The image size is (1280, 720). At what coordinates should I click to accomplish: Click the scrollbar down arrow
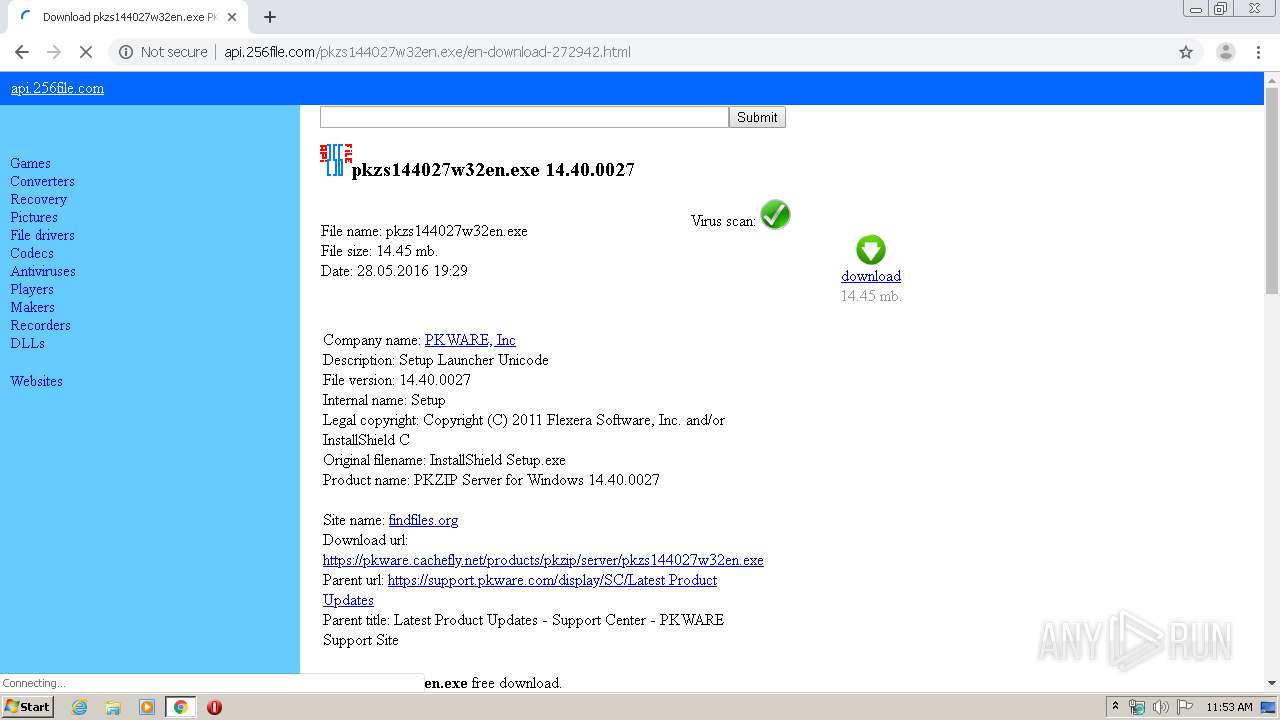coord(1272,683)
